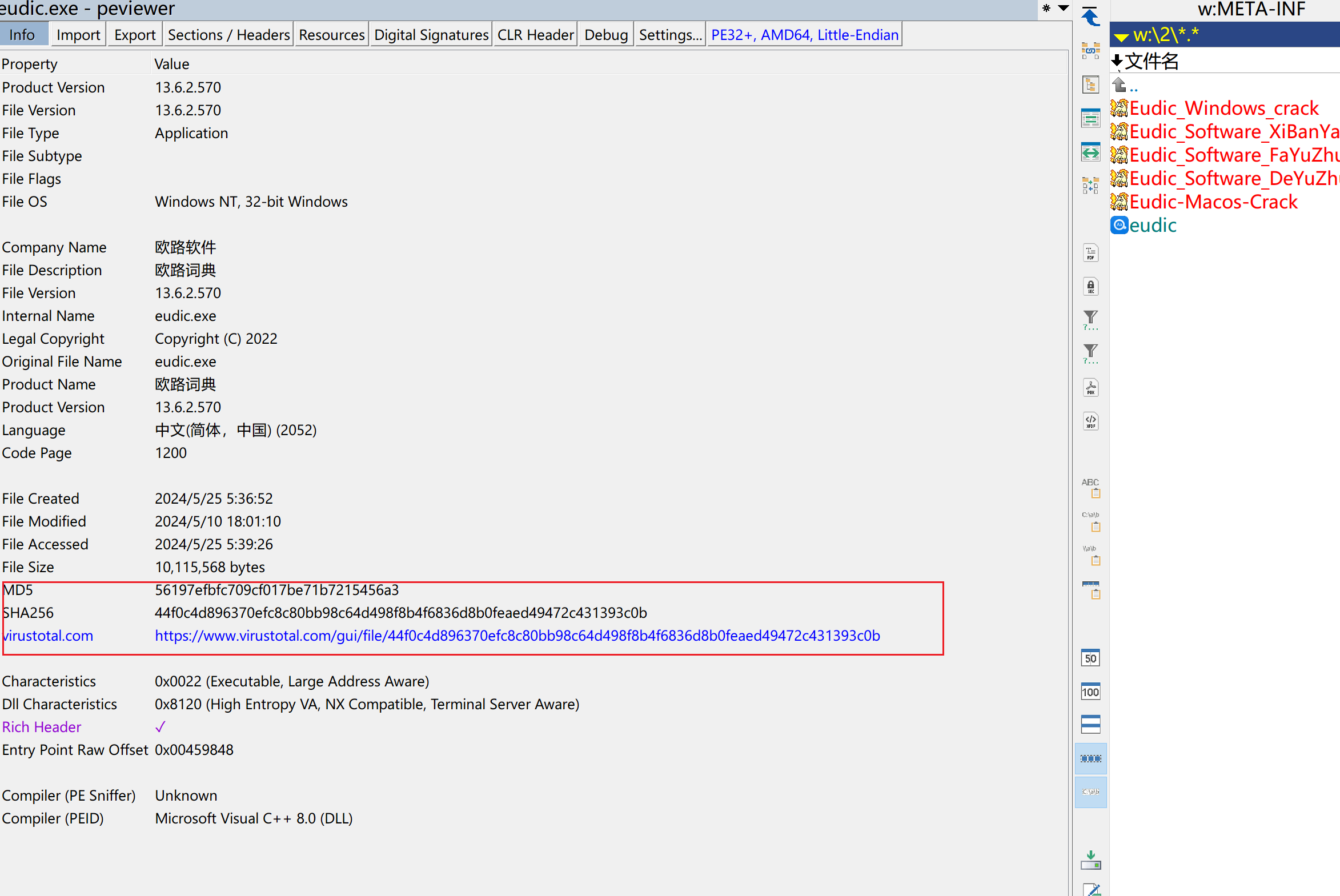The height and width of the screenshot is (896, 1340).
Task: Click the copy columns clipboard icon
Action: [1090, 589]
